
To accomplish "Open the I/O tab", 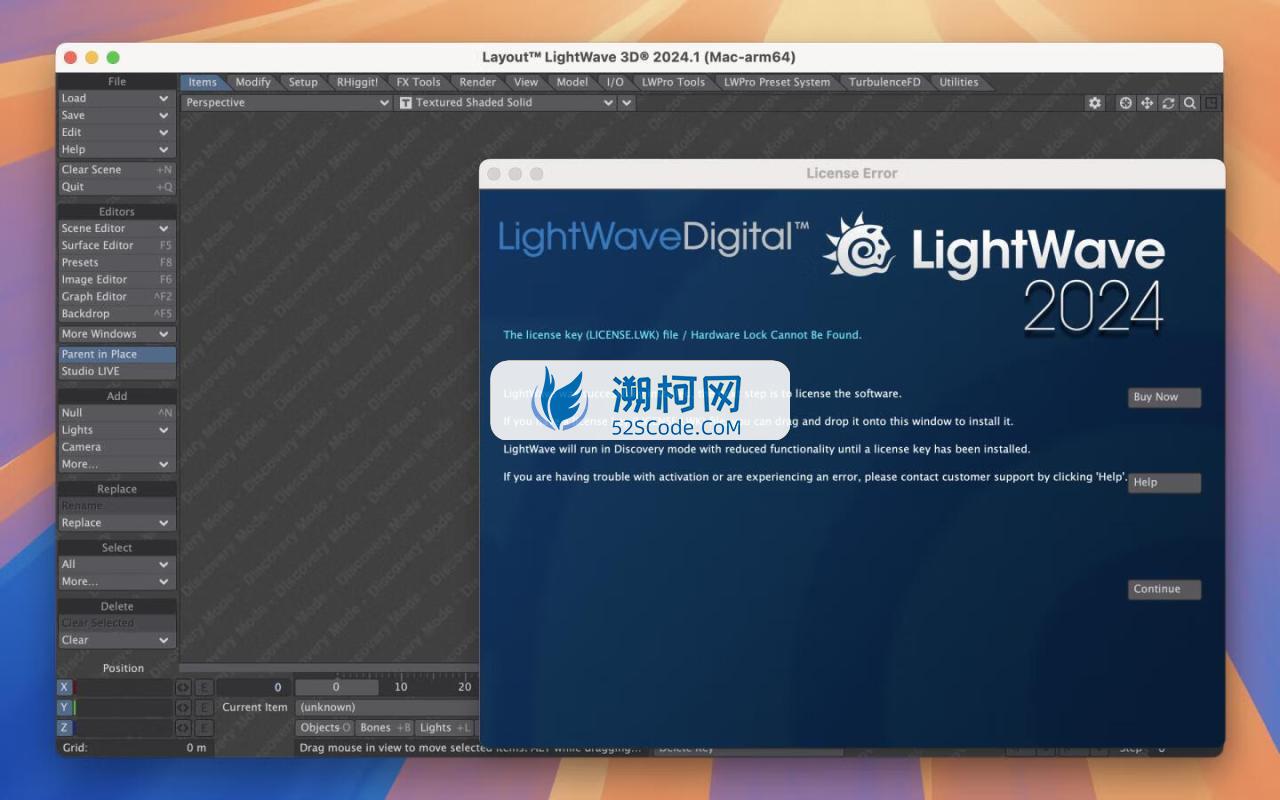I will coord(615,82).
